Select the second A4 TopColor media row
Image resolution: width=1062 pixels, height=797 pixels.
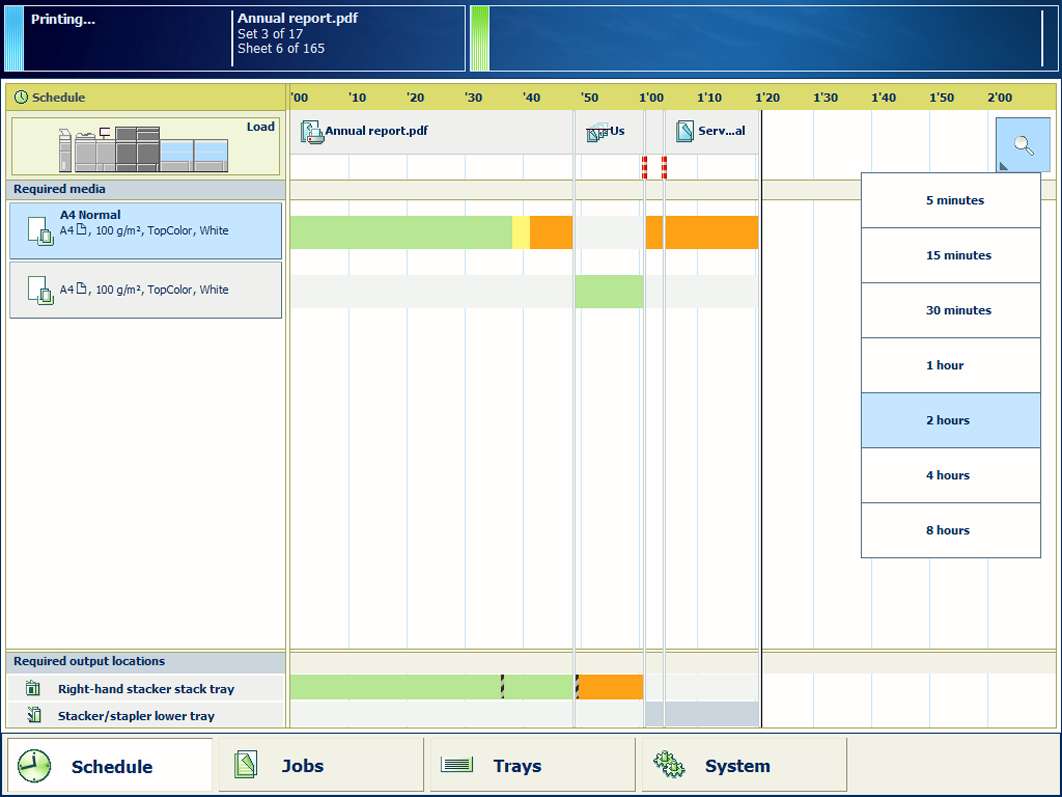(145, 290)
